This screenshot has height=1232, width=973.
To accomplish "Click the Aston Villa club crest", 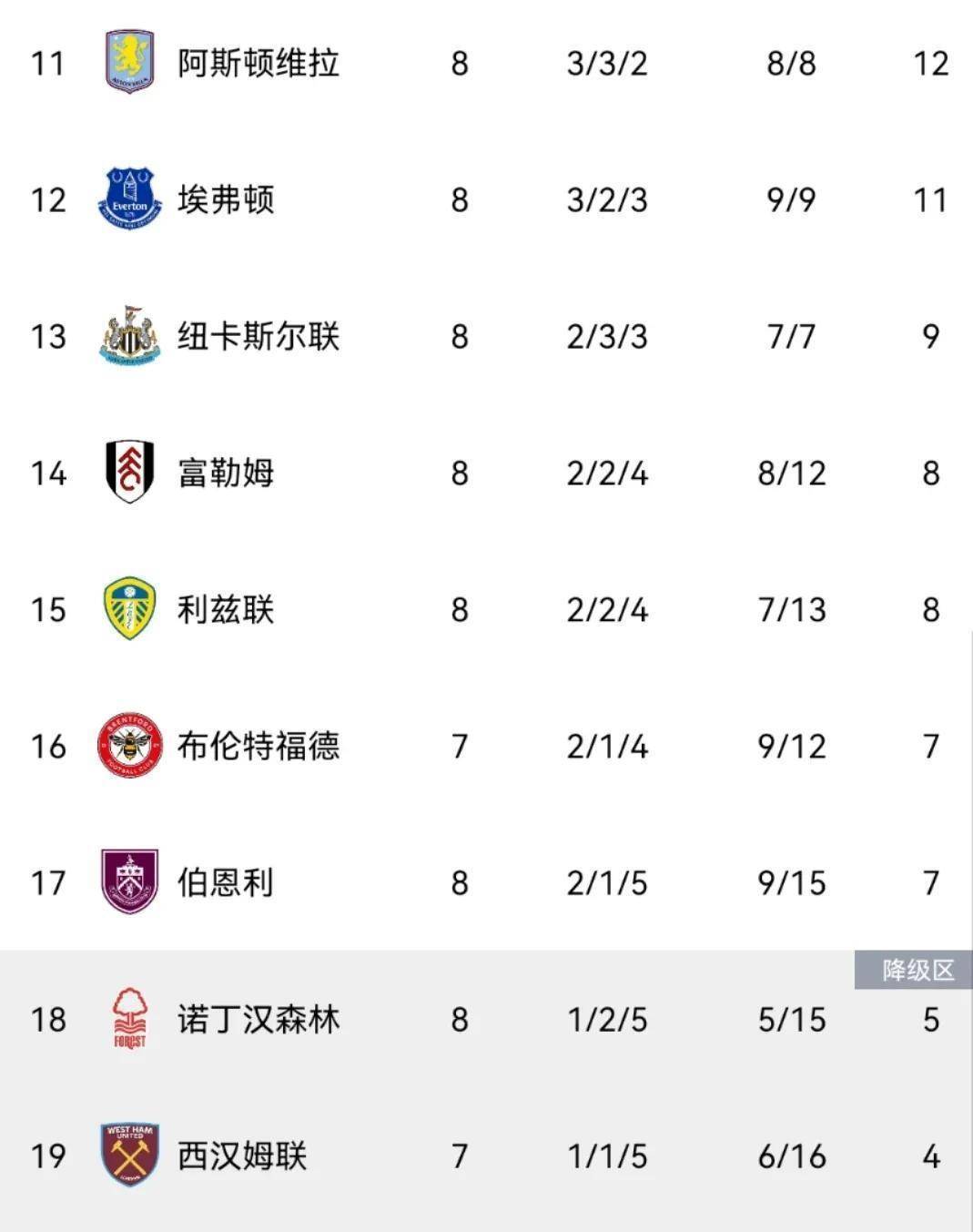I will click(129, 62).
